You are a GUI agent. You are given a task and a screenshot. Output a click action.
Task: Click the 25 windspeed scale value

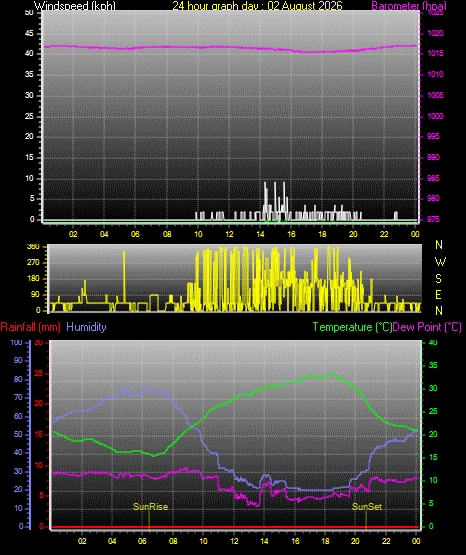29,116
